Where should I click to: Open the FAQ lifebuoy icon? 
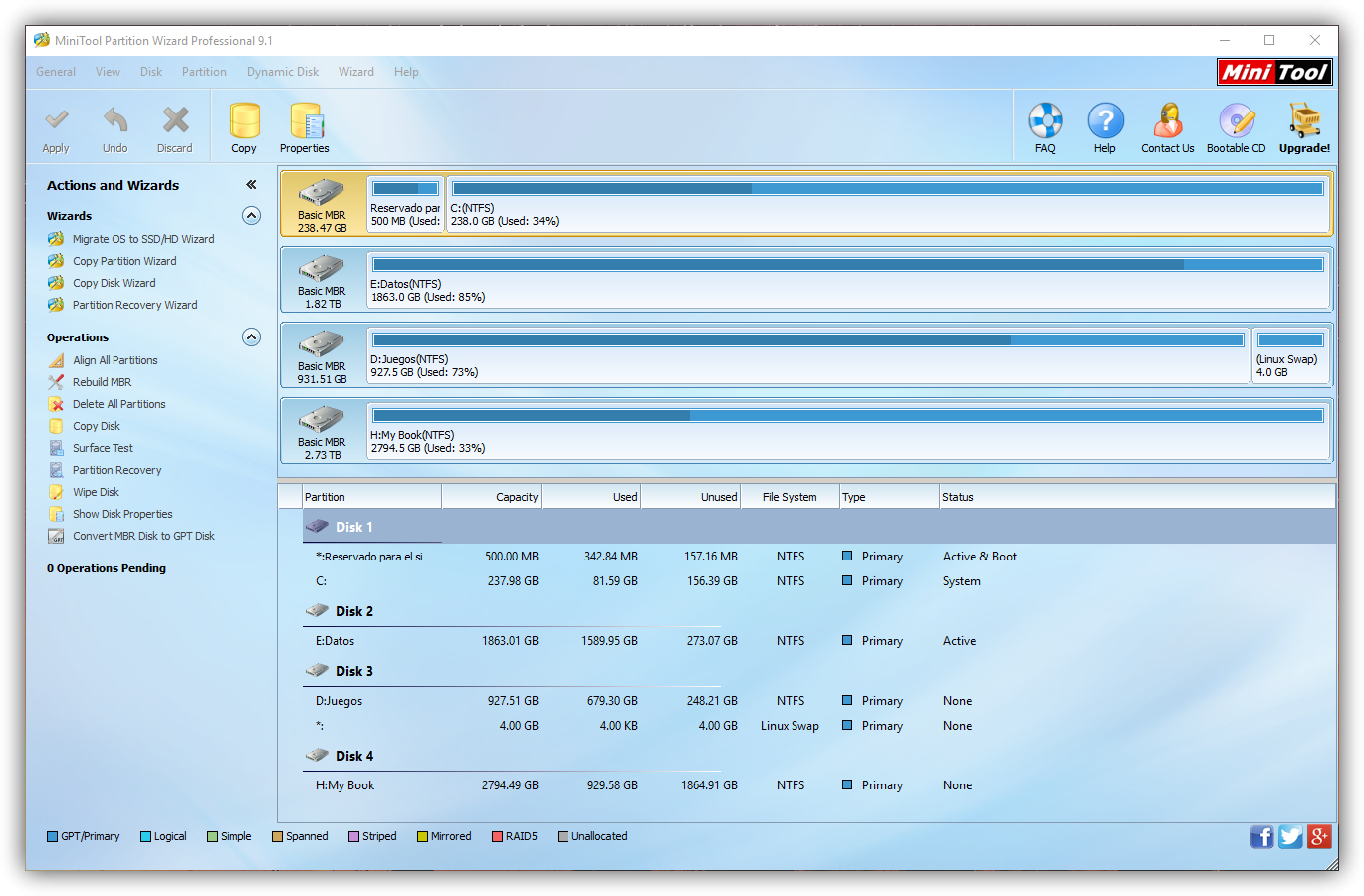(x=1045, y=121)
